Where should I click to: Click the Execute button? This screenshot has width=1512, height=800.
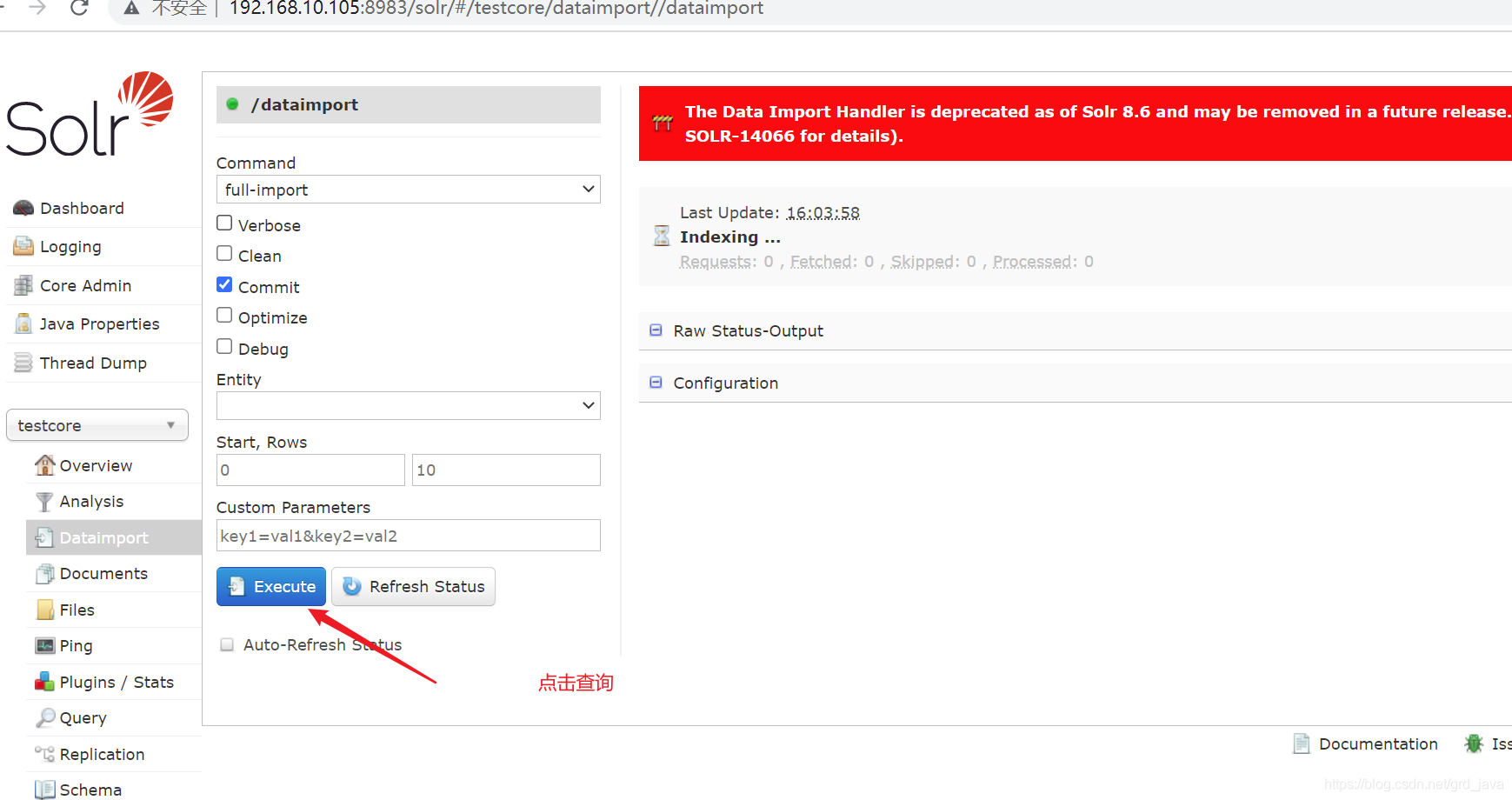(x=271, y=587)
